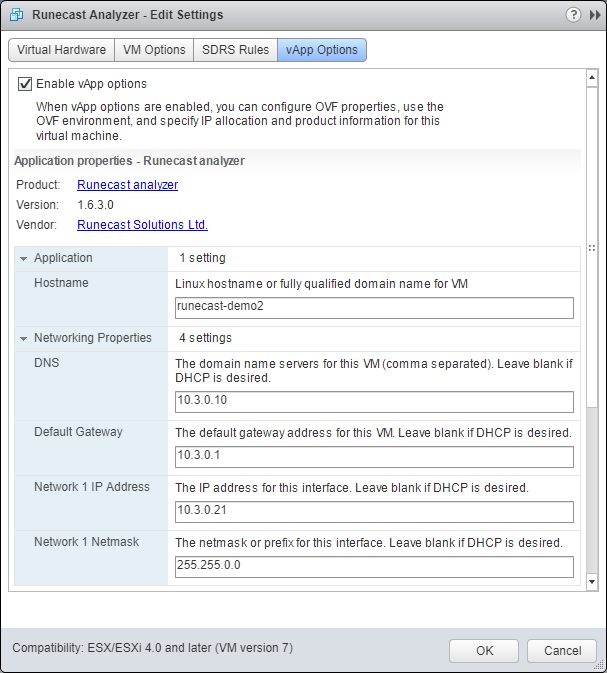
Task: Click the Cancel button
Action: 562,651
